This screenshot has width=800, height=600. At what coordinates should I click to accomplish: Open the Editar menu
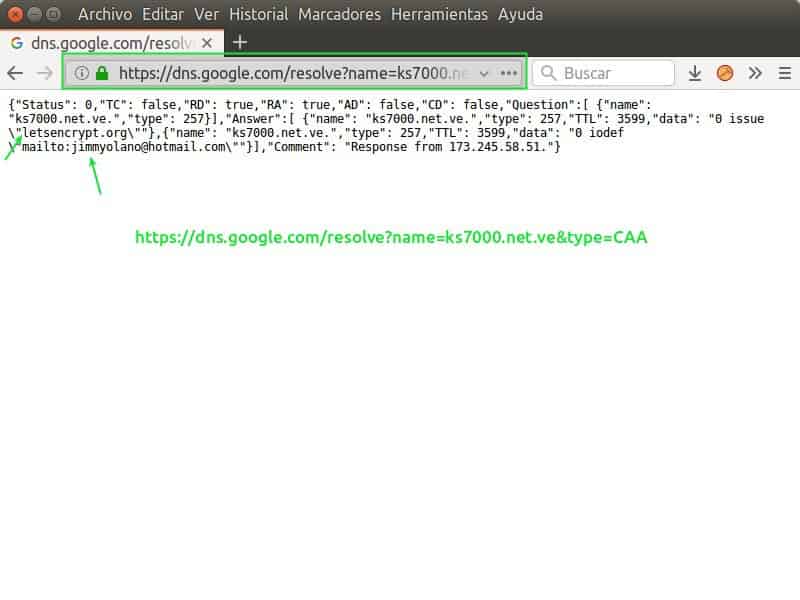pyautogui.click(x=163, y=14)
